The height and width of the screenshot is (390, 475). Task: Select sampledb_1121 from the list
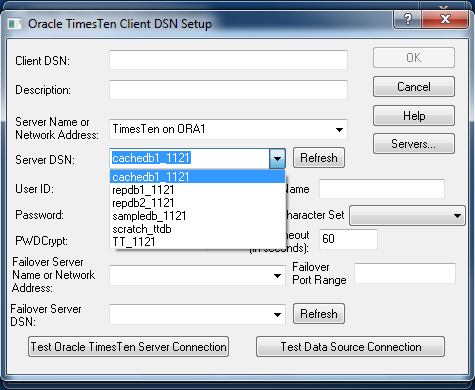point(198,216)
